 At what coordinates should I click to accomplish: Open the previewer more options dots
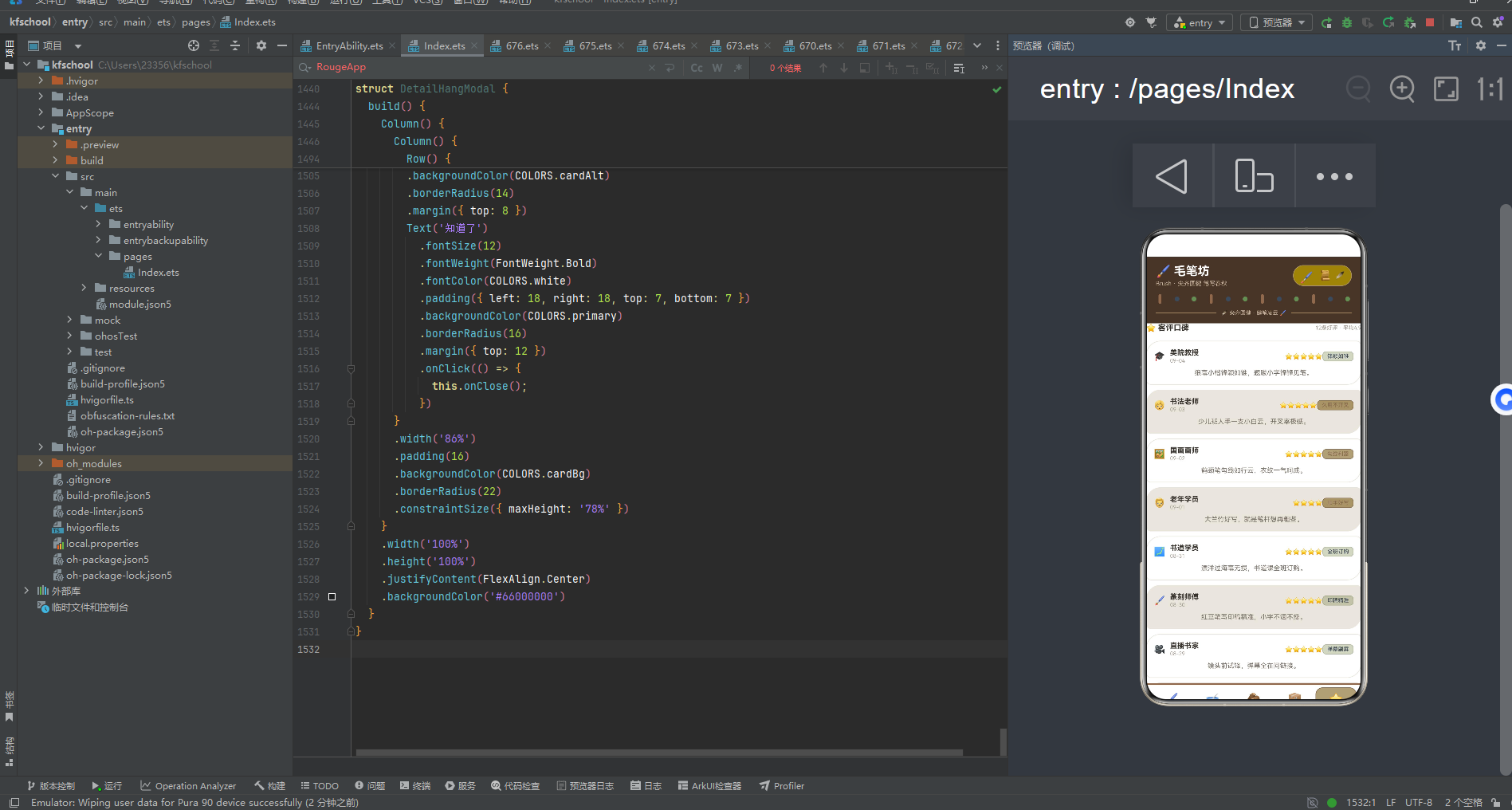tap(1335, 176)
